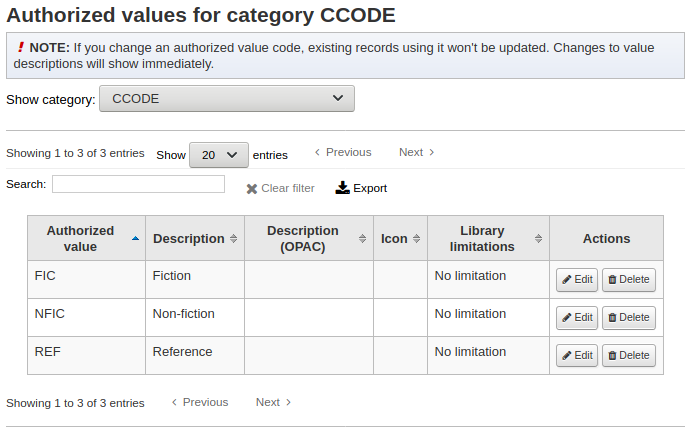Edit the REF authorized value
This screenshot has height=443, width=691.
coord(577,356)
